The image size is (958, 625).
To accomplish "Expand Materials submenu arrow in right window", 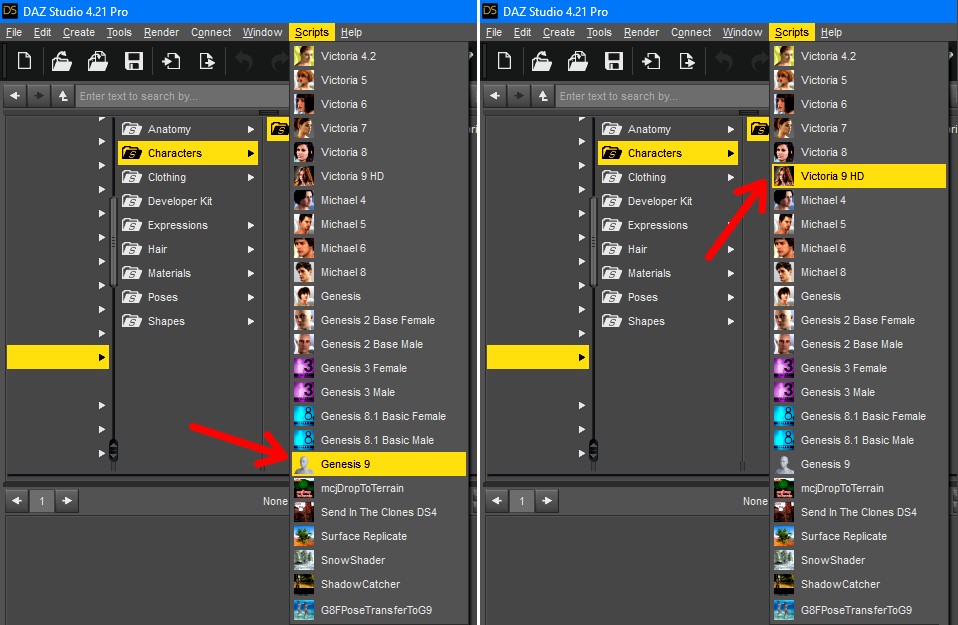I will (731, 273).
